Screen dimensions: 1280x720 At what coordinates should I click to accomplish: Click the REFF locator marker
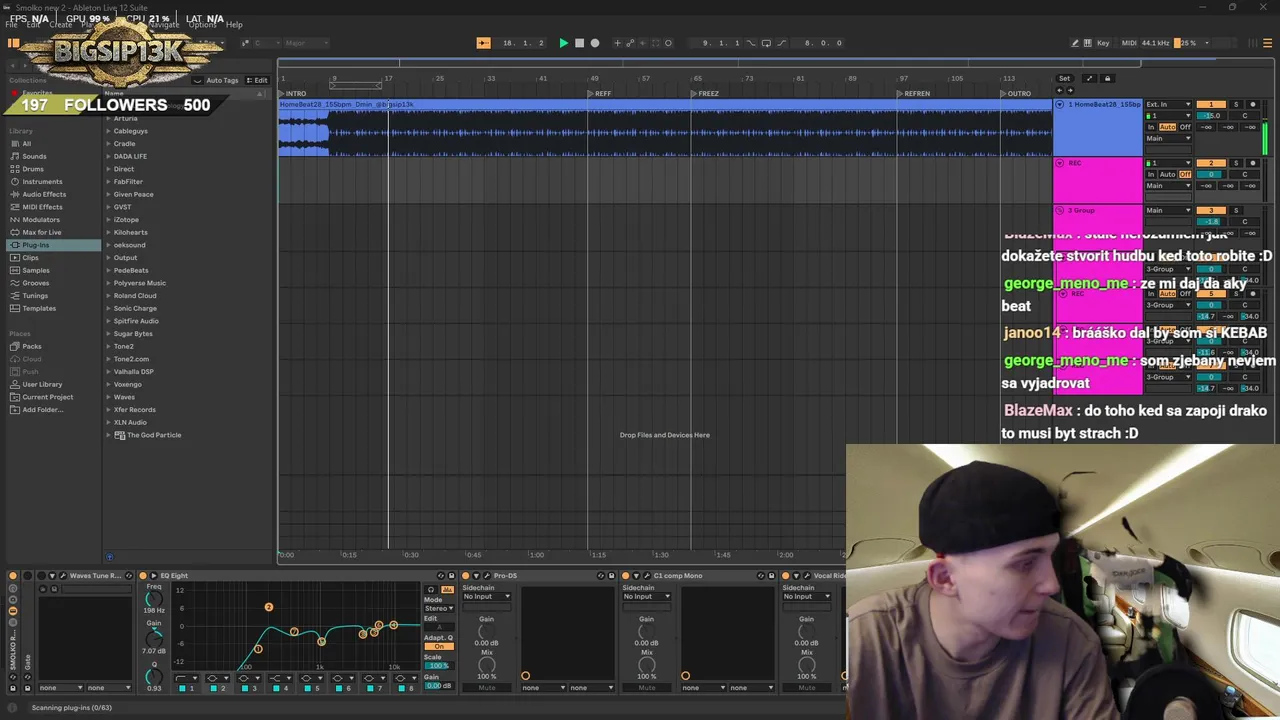pyautogui.click(x=600, y=94)
